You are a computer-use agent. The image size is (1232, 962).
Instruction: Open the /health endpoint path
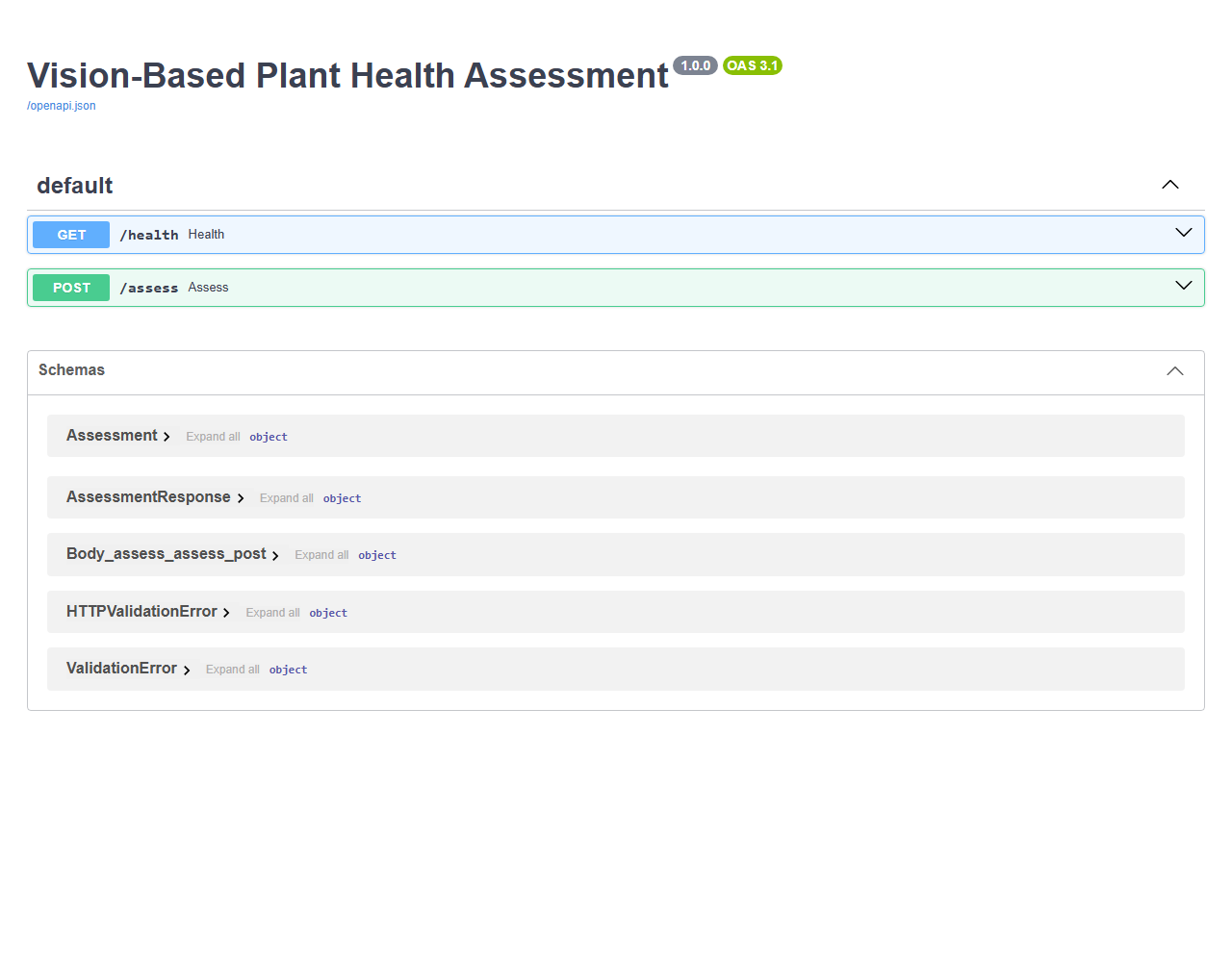click(x=149, y=235)
